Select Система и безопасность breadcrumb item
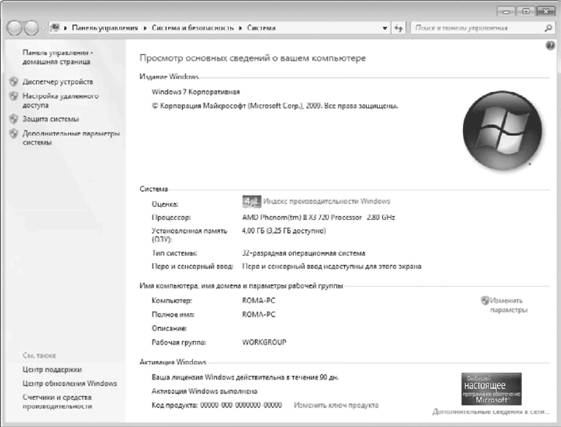The image size is (561, 427). point(192,28)
